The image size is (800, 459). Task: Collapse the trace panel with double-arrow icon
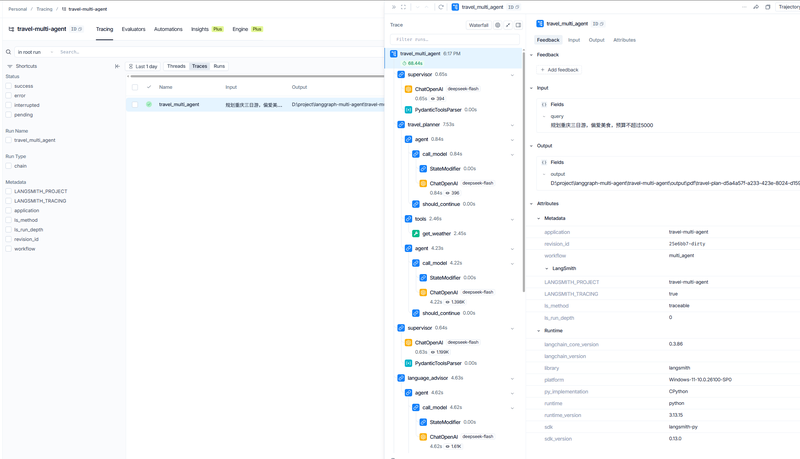[x=393, y=7]
